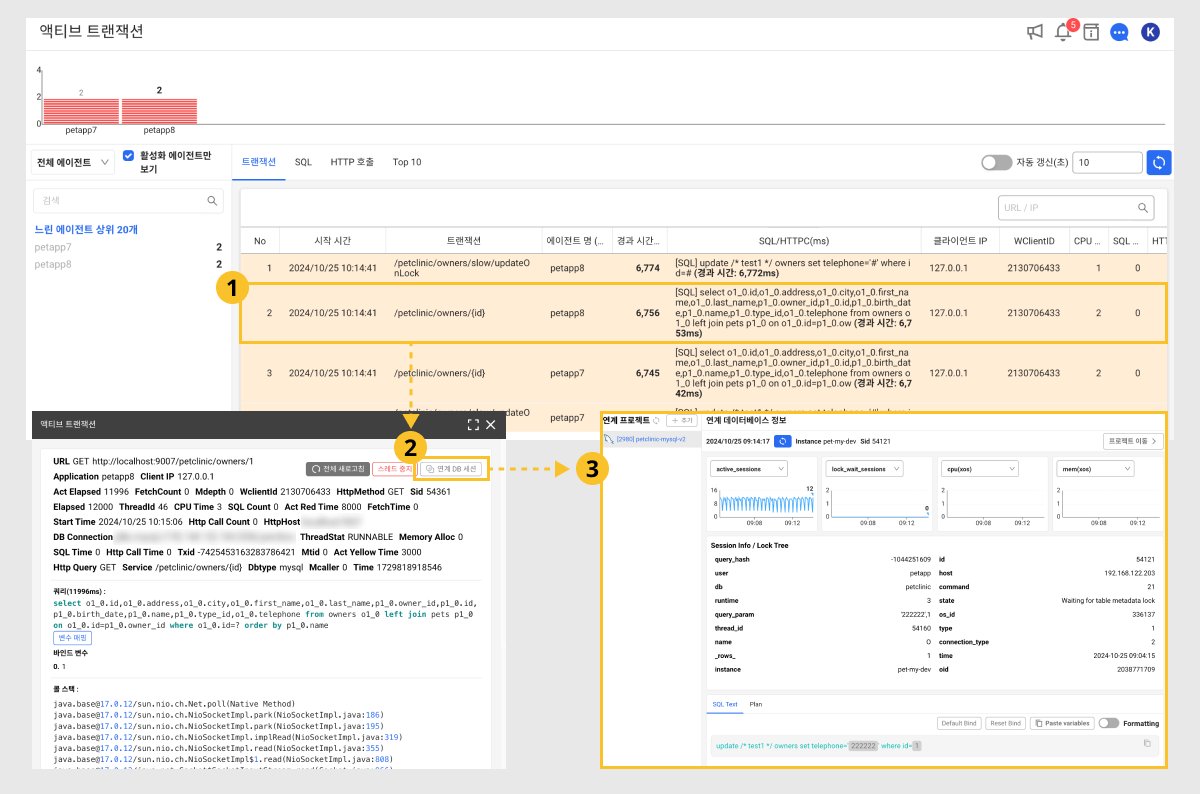Viewport: 1200px width, 794px height.
Task: Select petapp7 in slow agent list
Action: (x=128, y=247)
